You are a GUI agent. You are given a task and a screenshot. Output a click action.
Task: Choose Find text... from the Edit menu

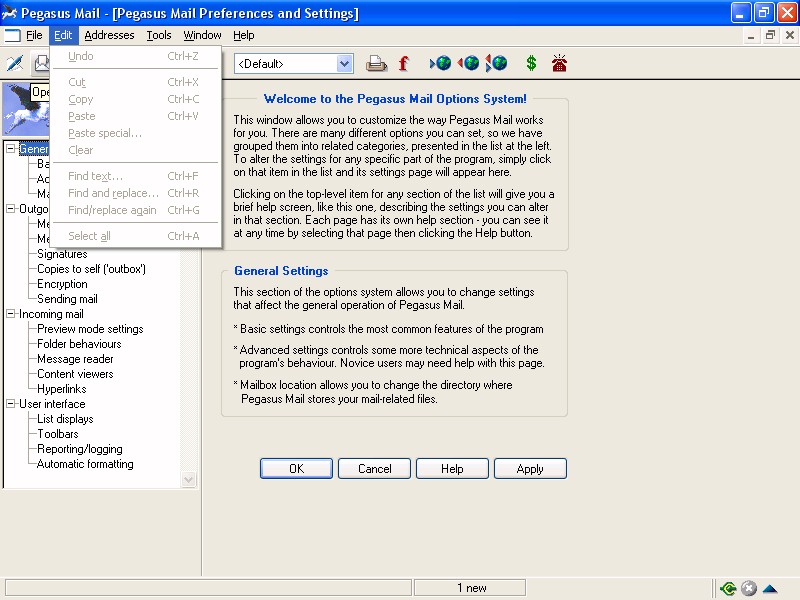tap(136, 176)
